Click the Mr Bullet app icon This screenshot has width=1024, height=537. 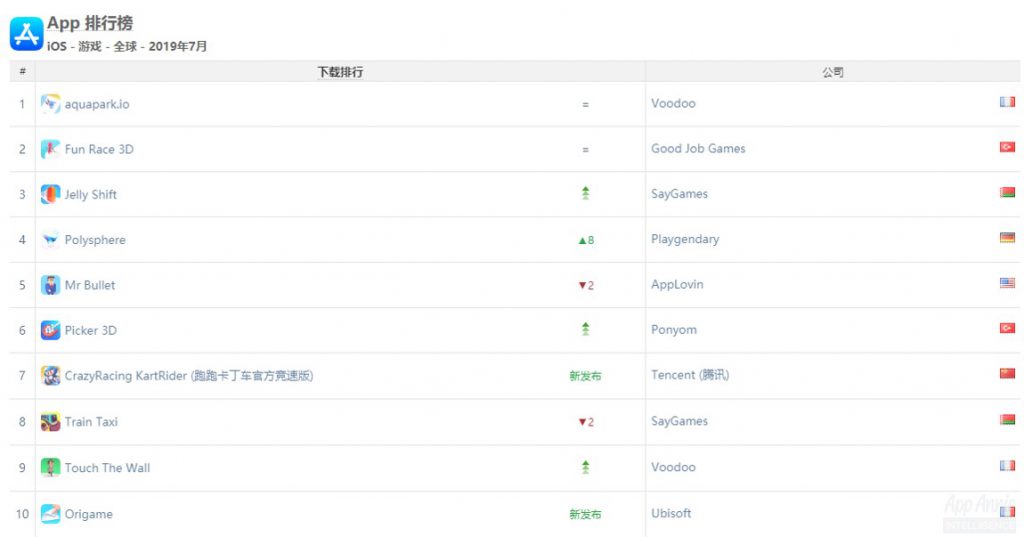[x=50, y=285]
